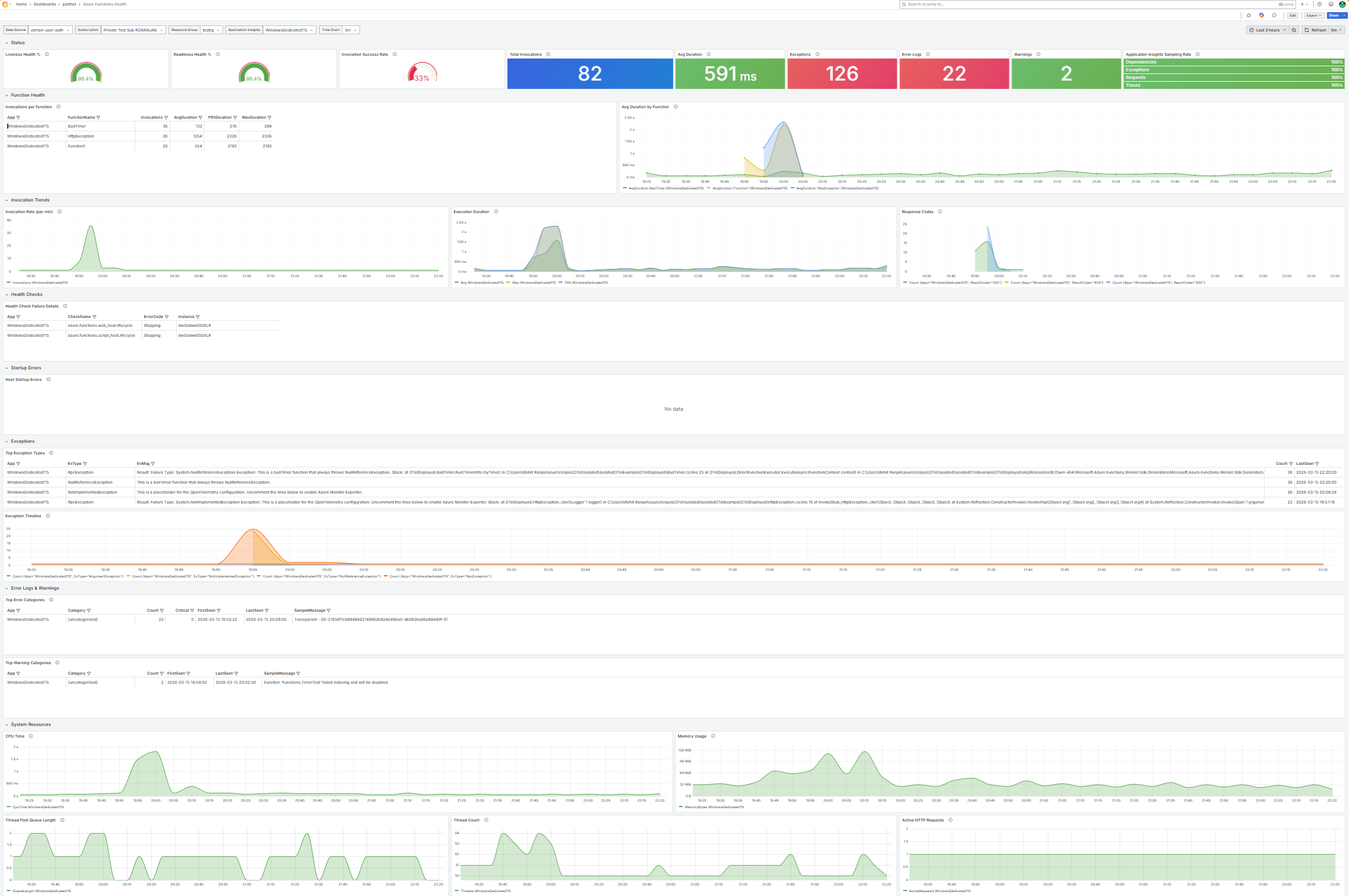The image size is (1349, 896).
Task: Open the Resource Group testrg dropdown
Action: (x=211, y=30)
